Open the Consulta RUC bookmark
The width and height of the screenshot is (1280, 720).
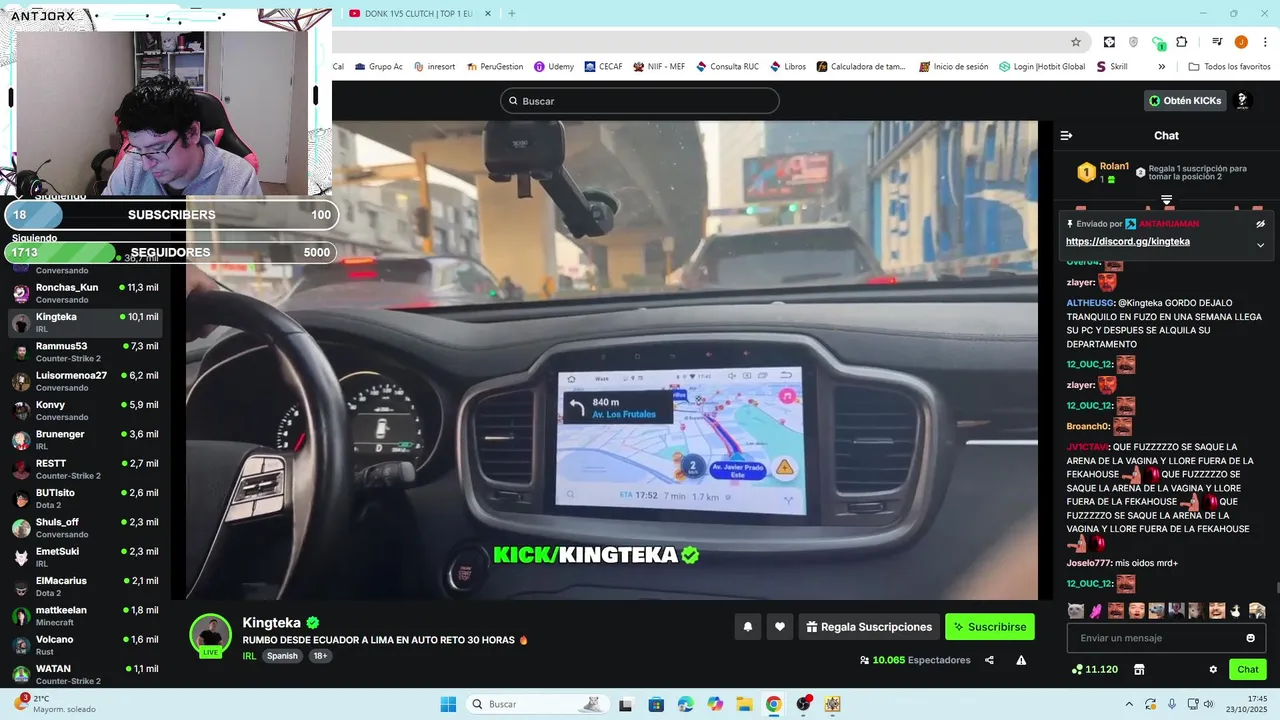[x=727, y=67]
